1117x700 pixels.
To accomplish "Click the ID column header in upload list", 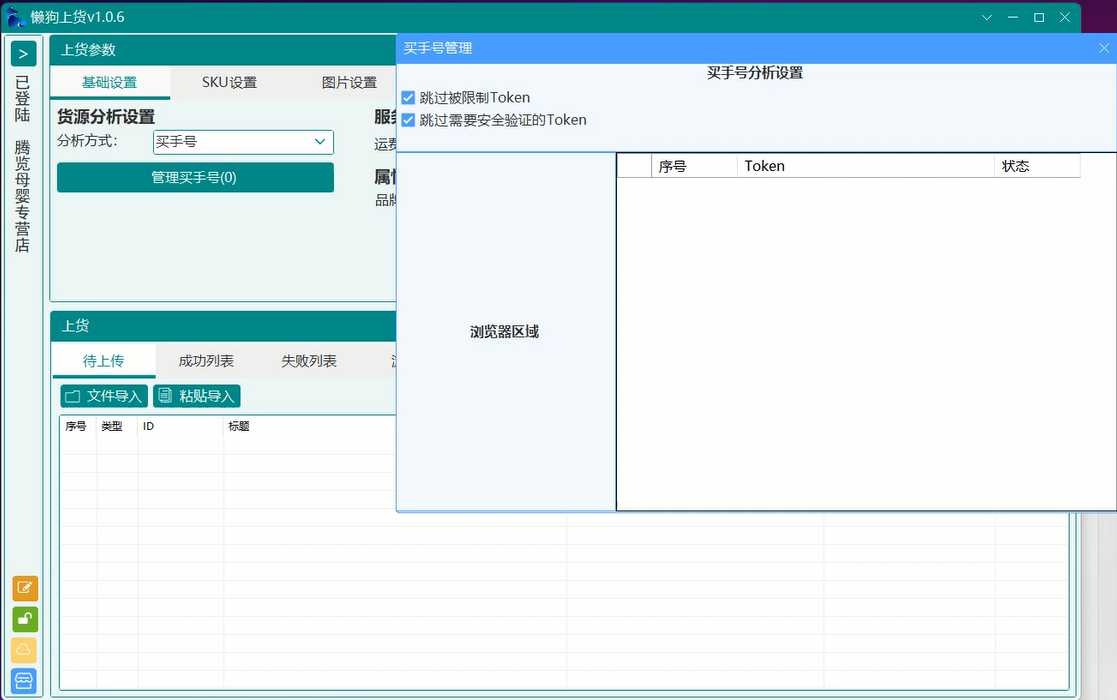I will (180, 427).
